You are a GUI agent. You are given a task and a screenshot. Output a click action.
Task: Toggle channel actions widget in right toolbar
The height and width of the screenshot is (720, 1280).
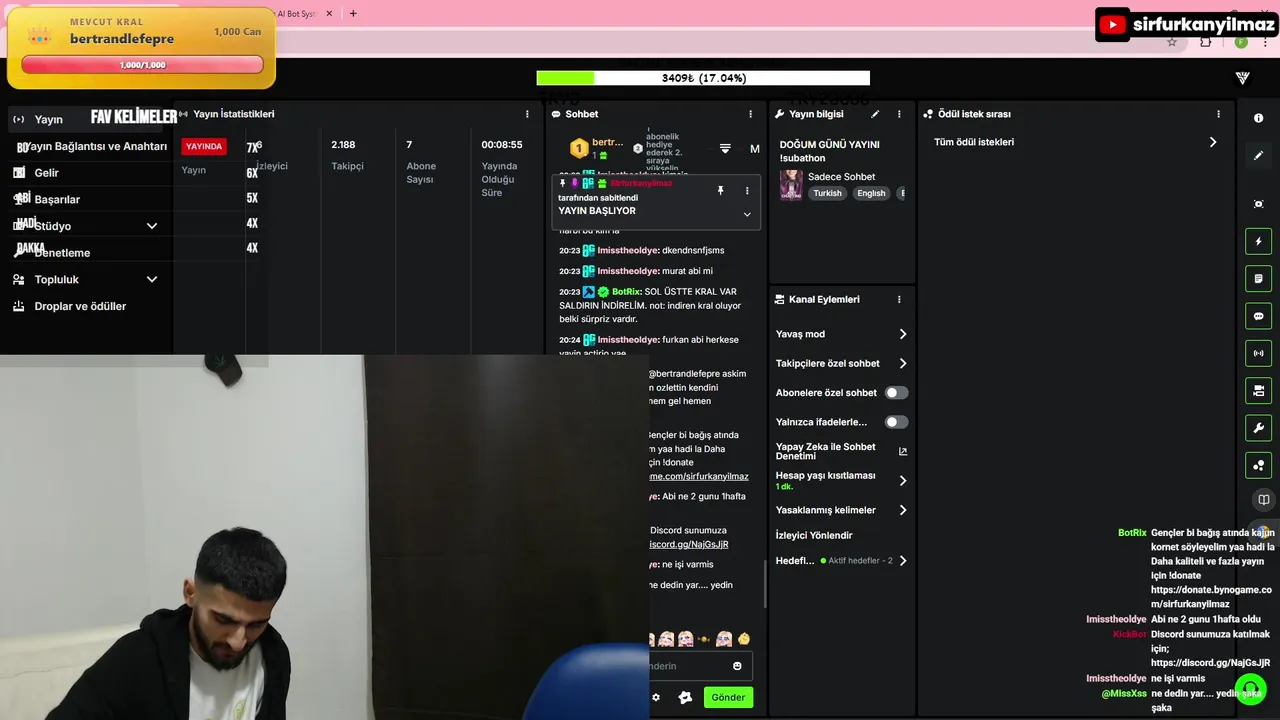[1258, 390]
